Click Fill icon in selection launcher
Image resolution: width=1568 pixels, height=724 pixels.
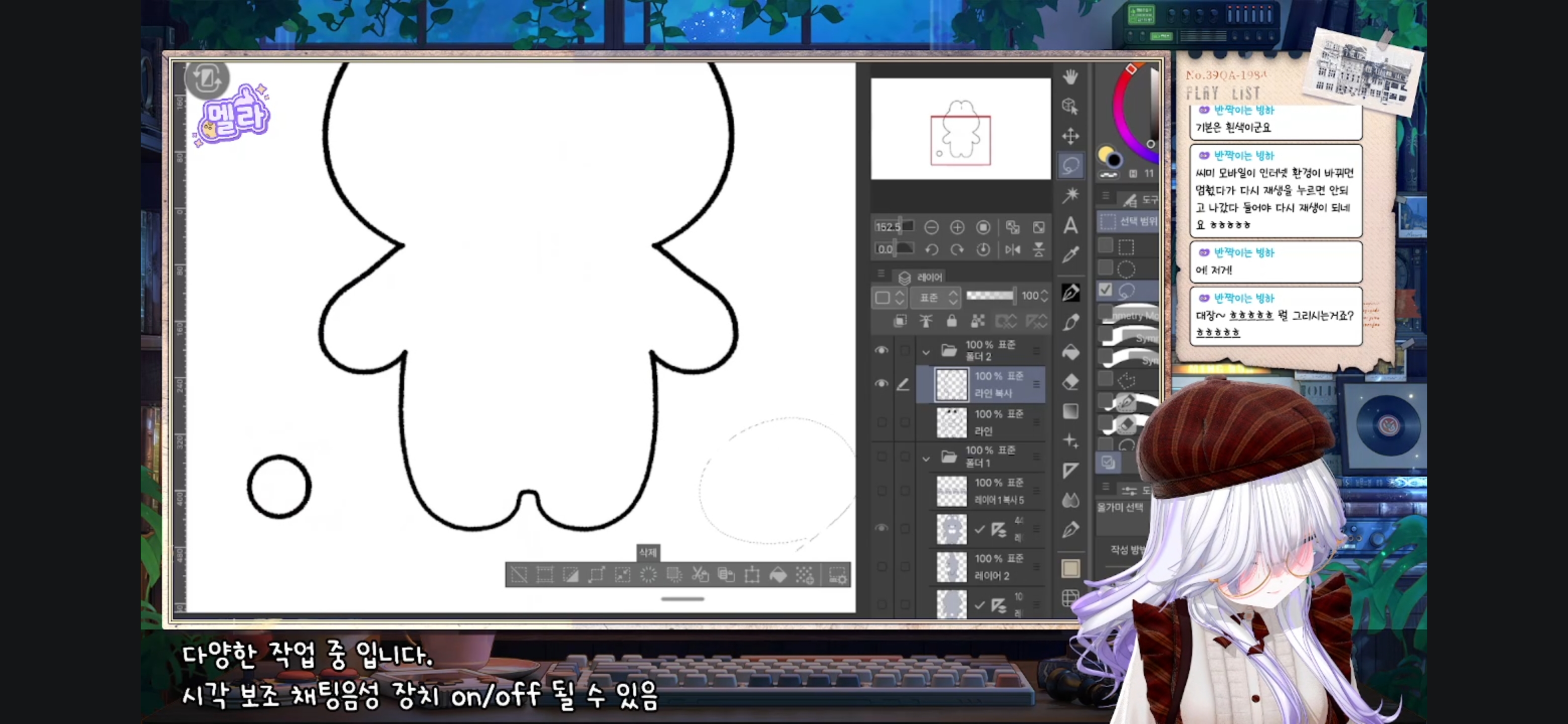pos(778,575)
